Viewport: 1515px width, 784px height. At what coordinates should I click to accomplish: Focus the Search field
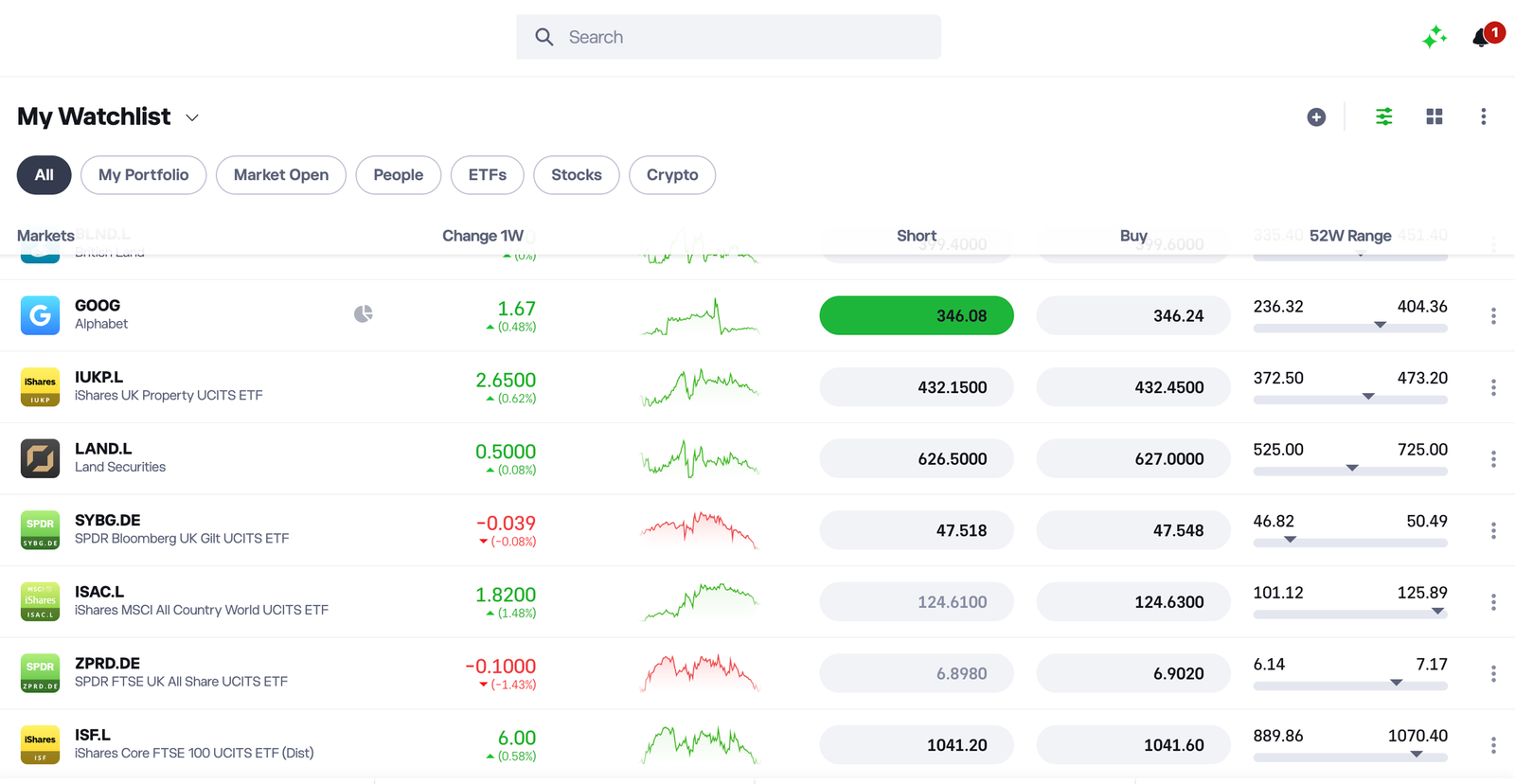tap(728, 37)
